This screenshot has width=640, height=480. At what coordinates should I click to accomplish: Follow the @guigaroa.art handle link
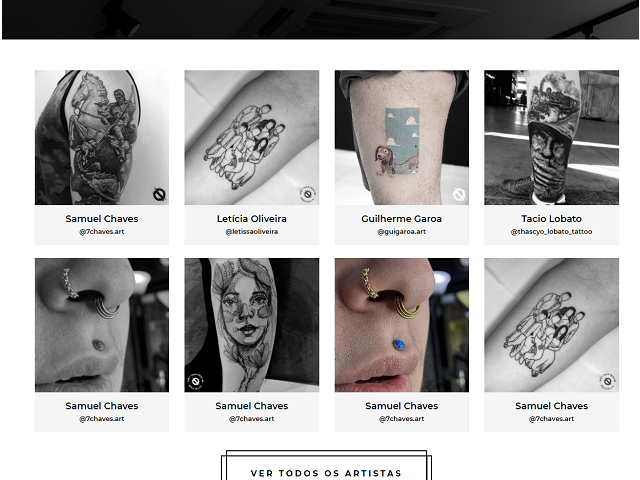point(402,231)
